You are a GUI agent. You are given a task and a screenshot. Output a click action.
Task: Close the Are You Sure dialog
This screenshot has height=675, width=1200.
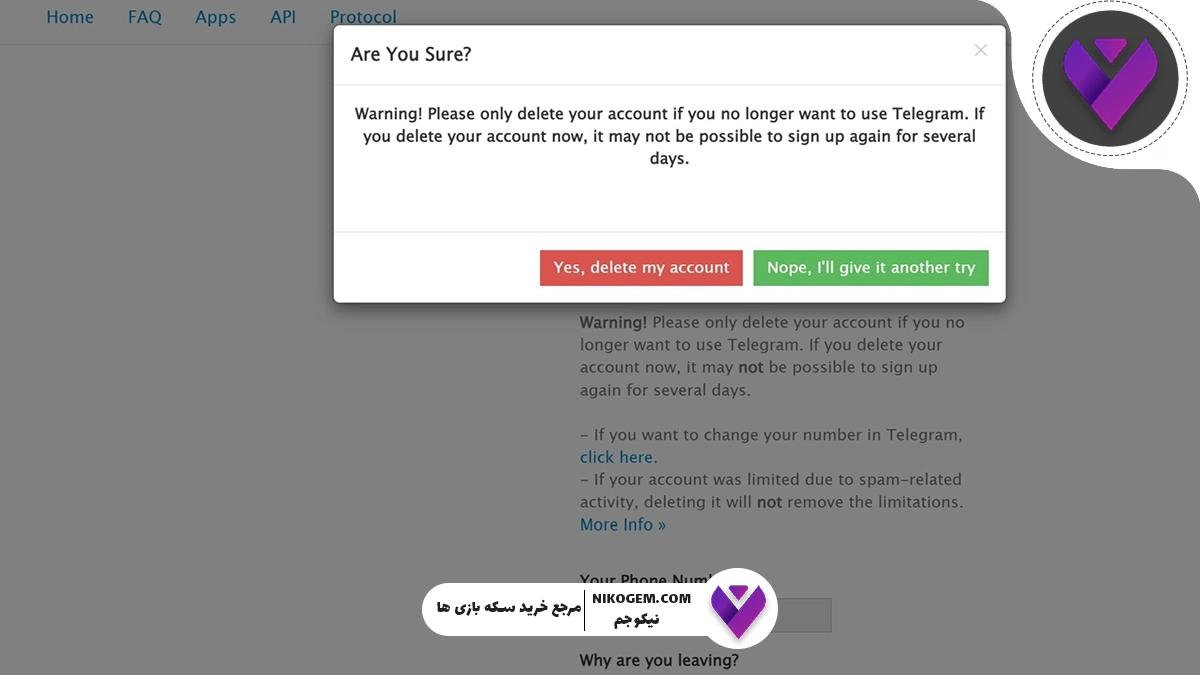[x=980, y=50]
